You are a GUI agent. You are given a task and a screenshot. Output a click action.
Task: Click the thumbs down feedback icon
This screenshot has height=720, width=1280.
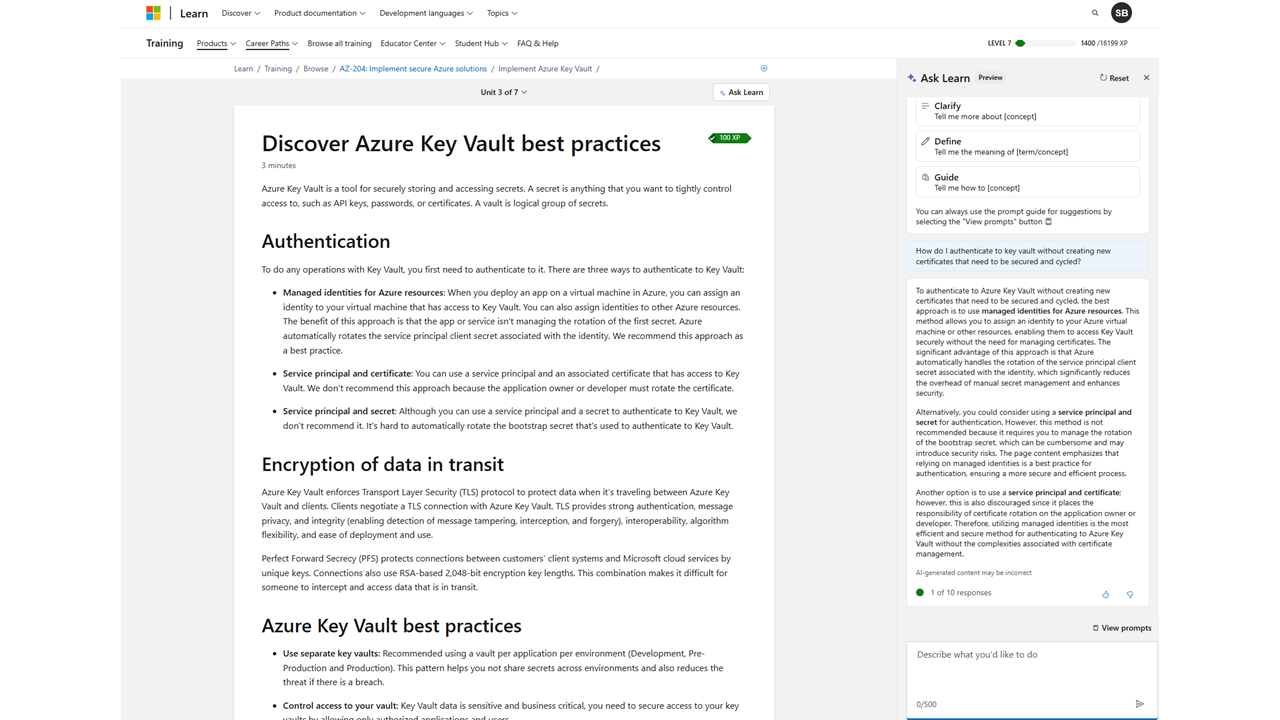point(1130,594)
